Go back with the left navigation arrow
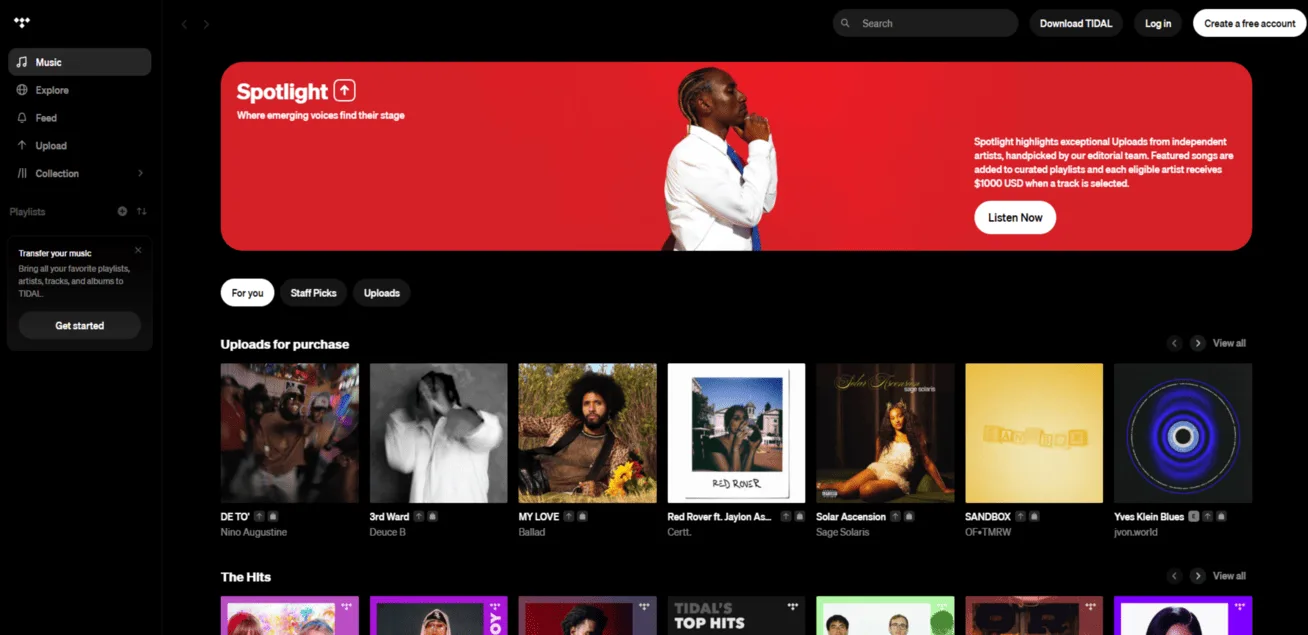 coord(184,24)
